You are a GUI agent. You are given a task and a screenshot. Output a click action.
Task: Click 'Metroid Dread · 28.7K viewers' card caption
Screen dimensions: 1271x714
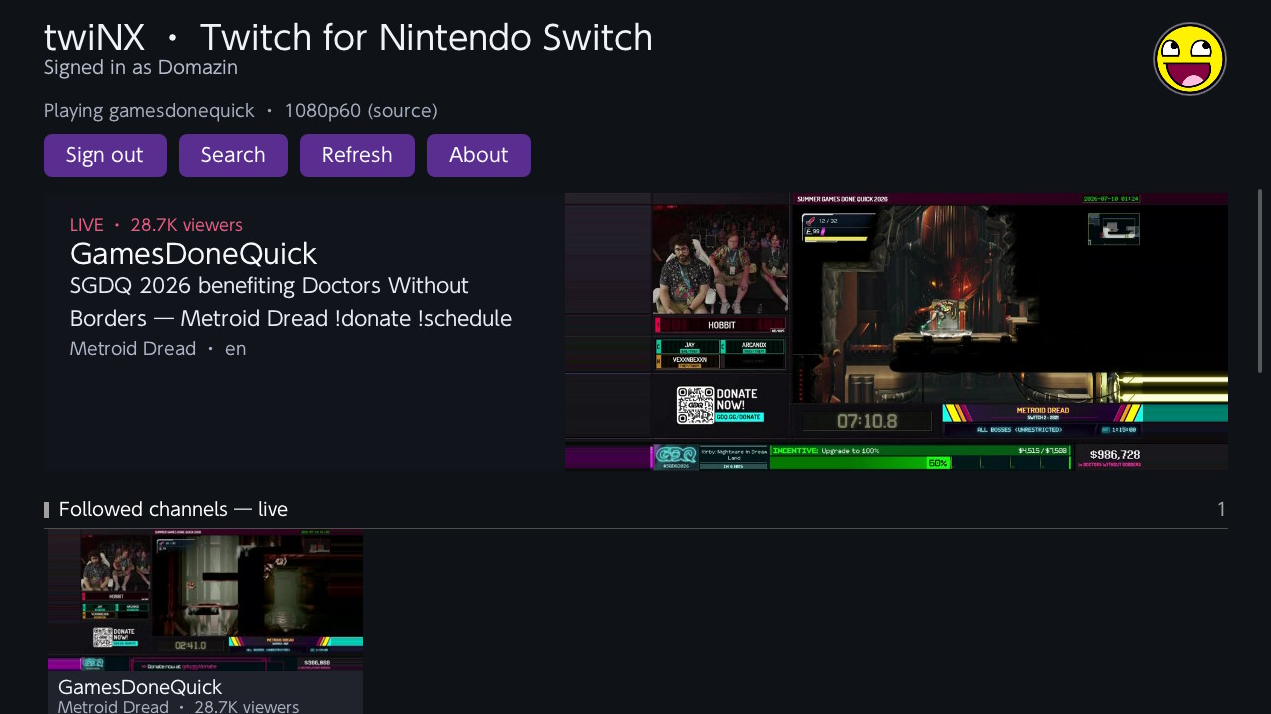pyautogui.click(x=179, y=706)
